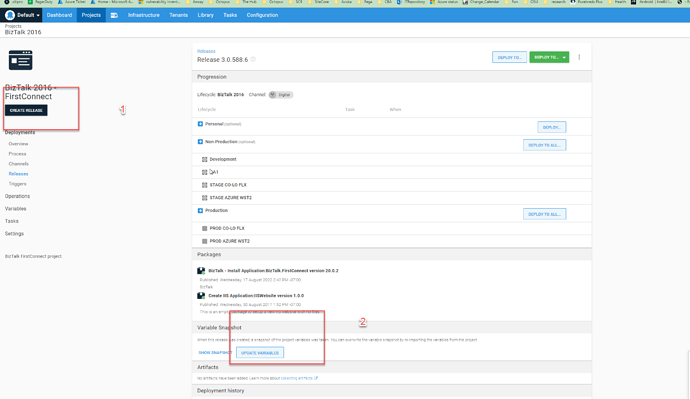Click the BizTalk Install Application package icon
This screenshot has height=399, width=690.
coord(201,271)
